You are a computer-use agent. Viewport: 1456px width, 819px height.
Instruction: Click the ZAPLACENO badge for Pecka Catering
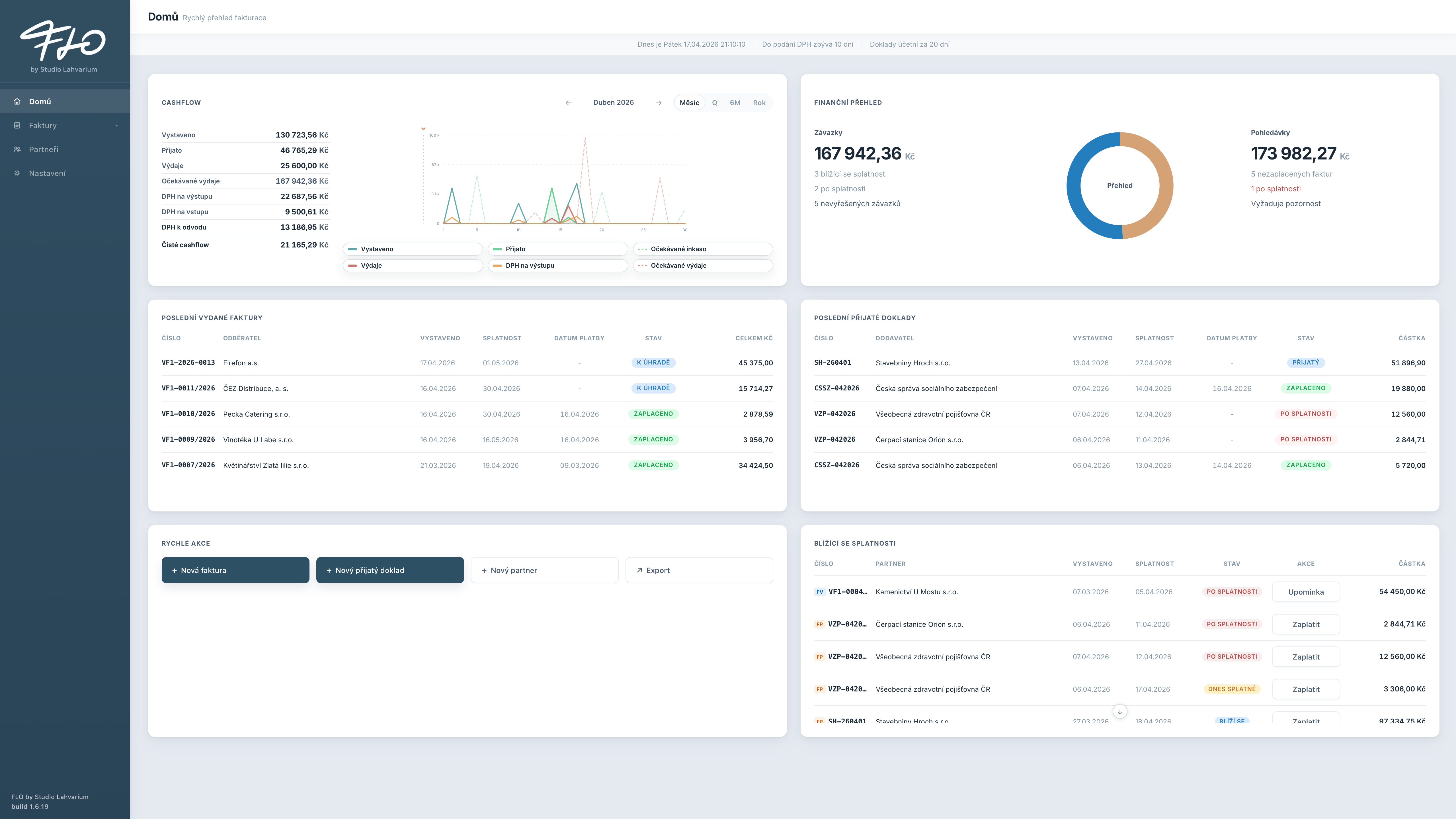pos(653,414)
